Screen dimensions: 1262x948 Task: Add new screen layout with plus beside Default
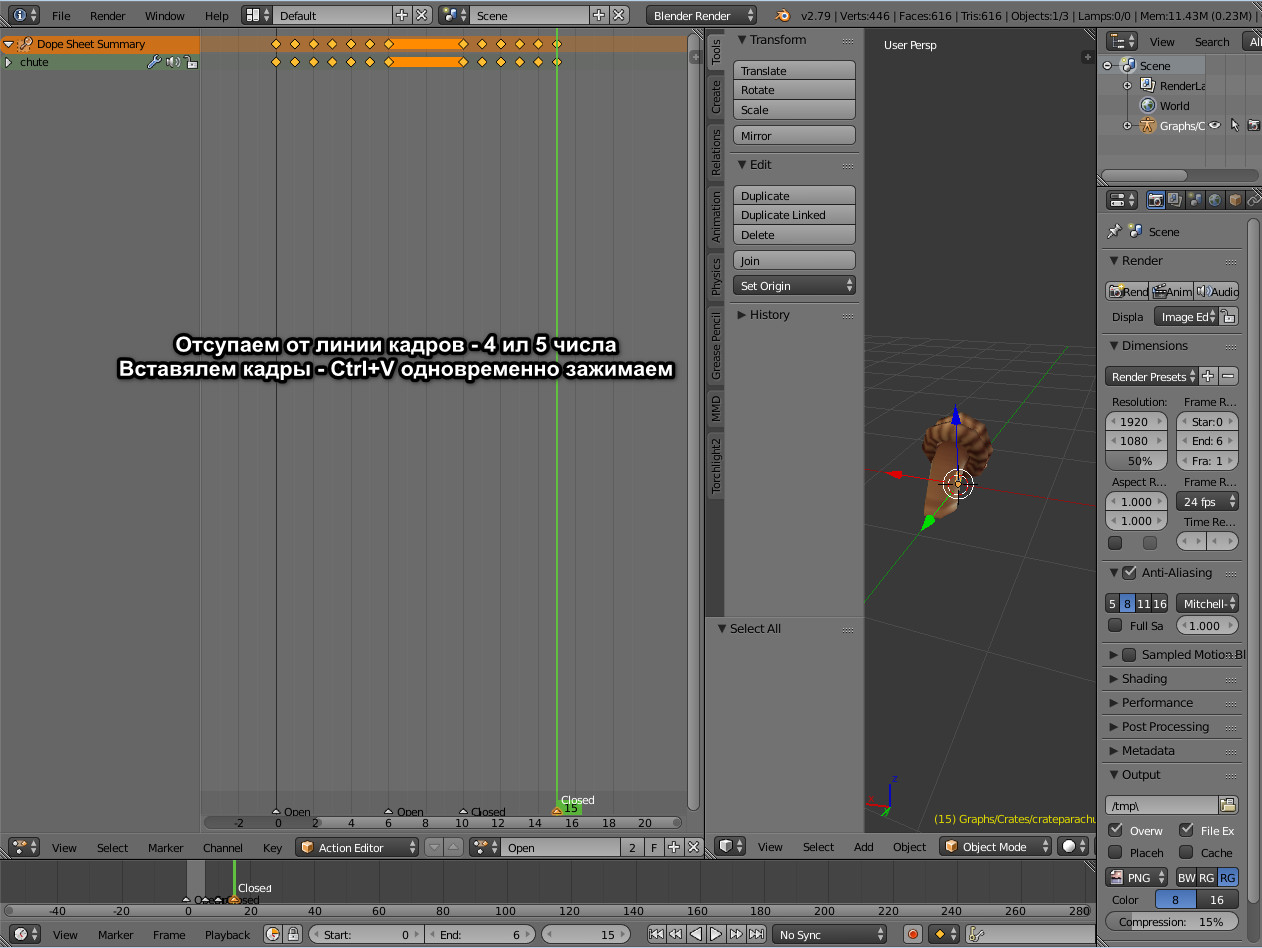402,15
